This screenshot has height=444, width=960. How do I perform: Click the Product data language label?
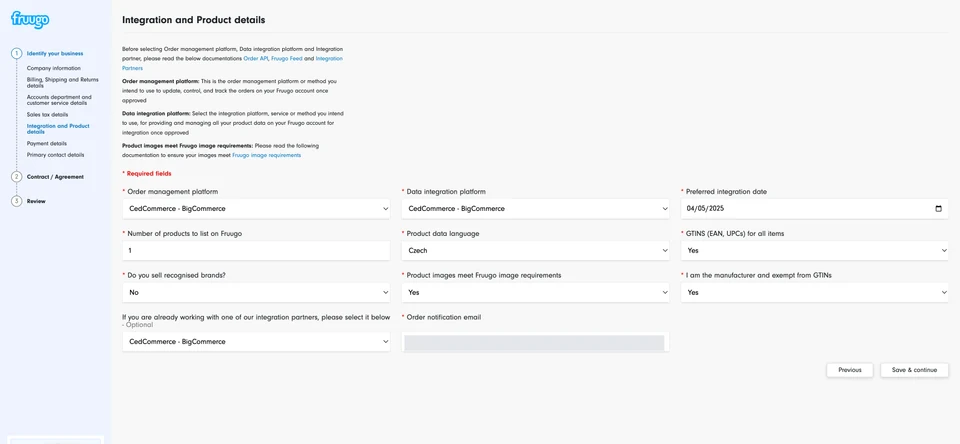[x=443, y=233]
